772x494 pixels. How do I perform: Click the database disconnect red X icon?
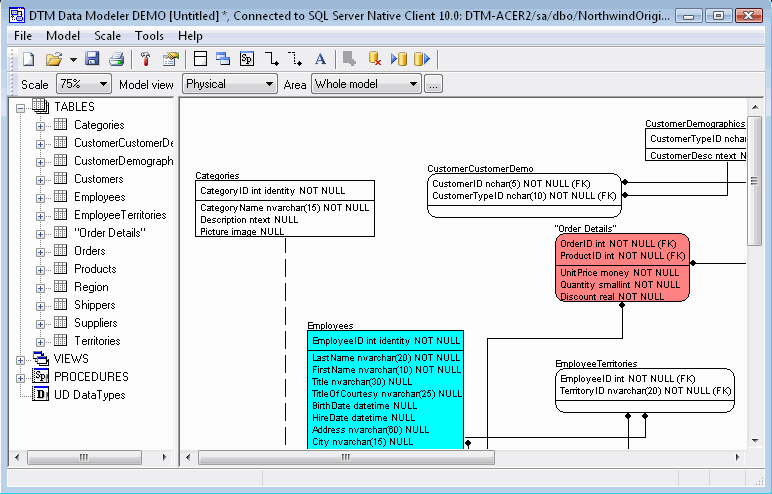pyautogui.click(x=375, y=59)
